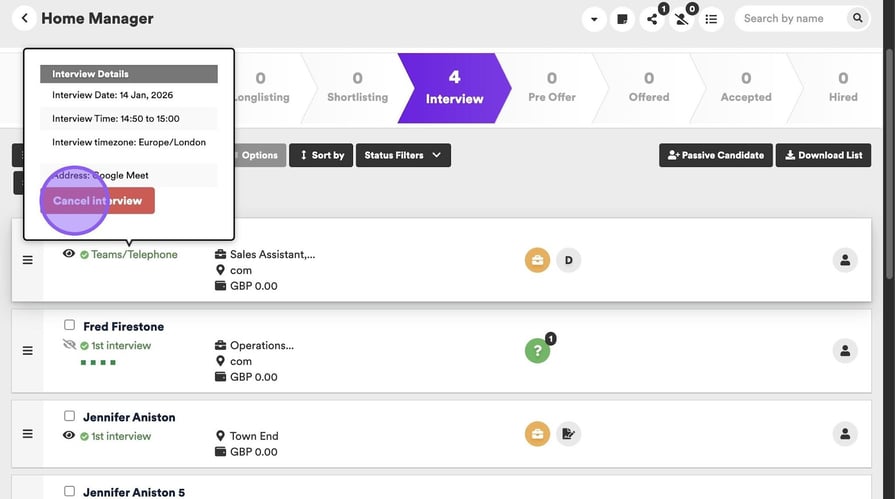This screenshot has width=895, height=499.
Task: Tick the checkbox next to Fred Firestone
Action: (69, 325)
